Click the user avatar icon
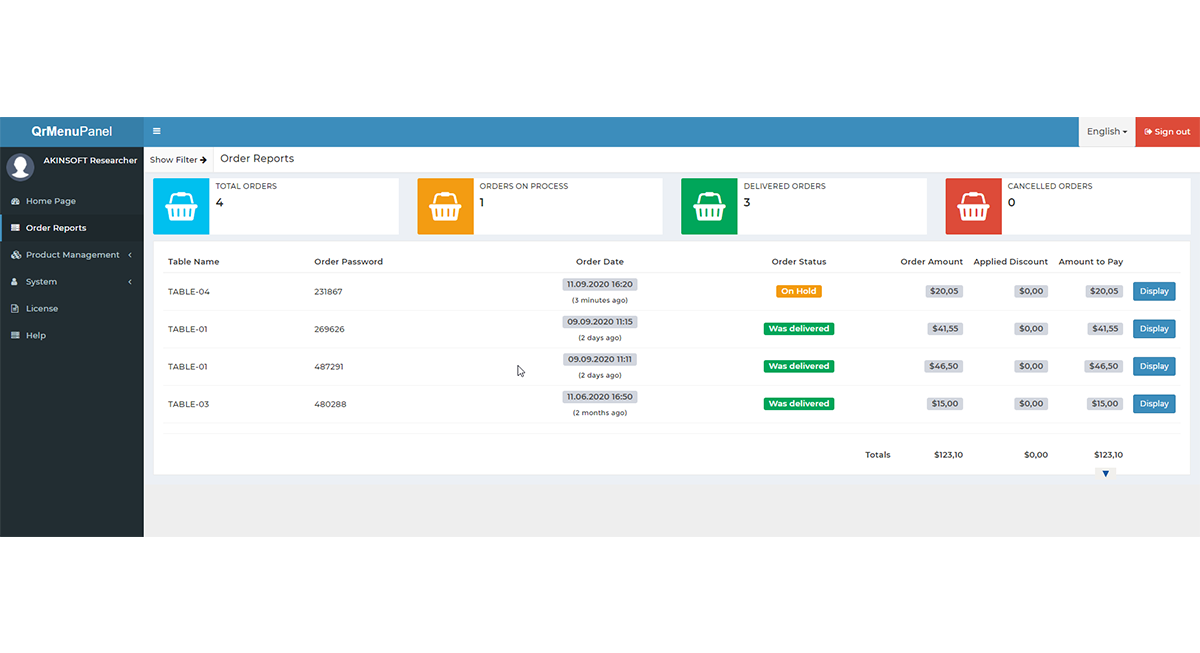1200x653 pixels. [20, 166]
